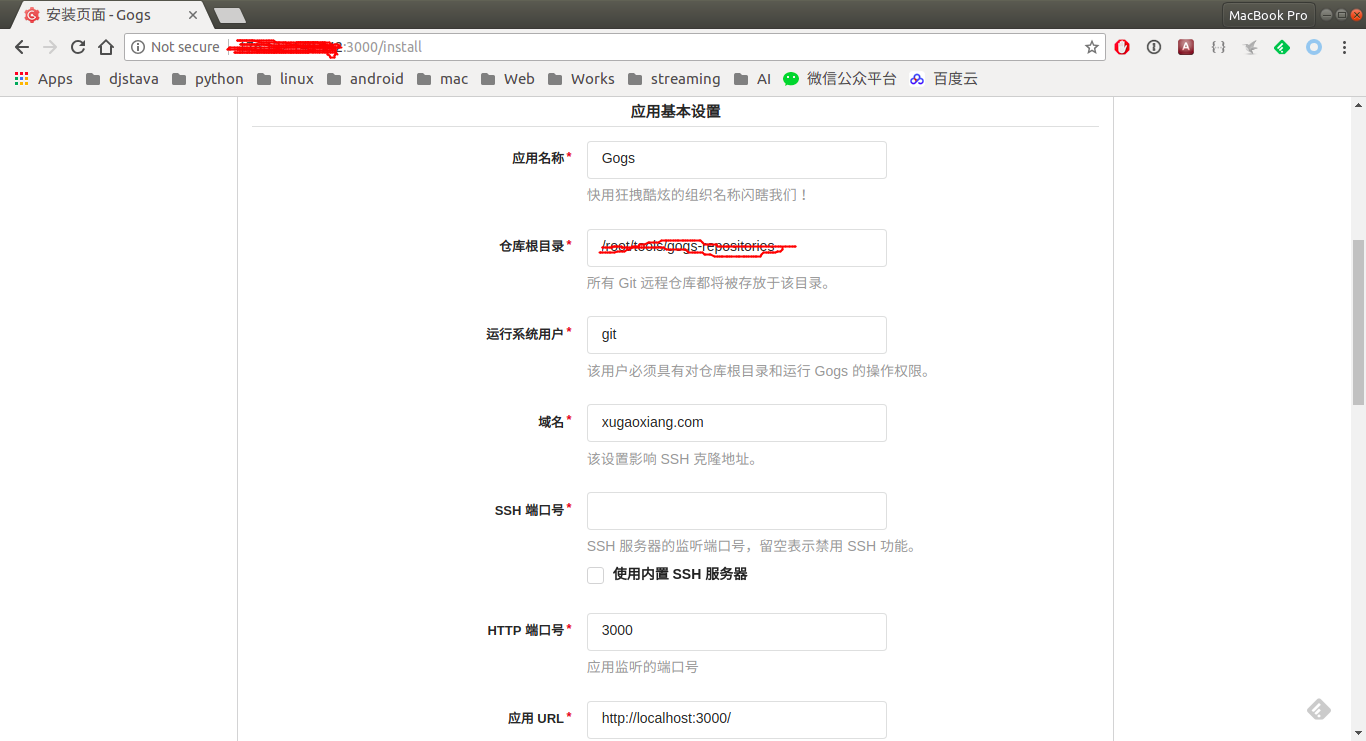Click the hint 快用狂拽酷炫的组织名称闪瞎我们！
The height and width of the screenshot is (741, 1366).
point(698,195)
